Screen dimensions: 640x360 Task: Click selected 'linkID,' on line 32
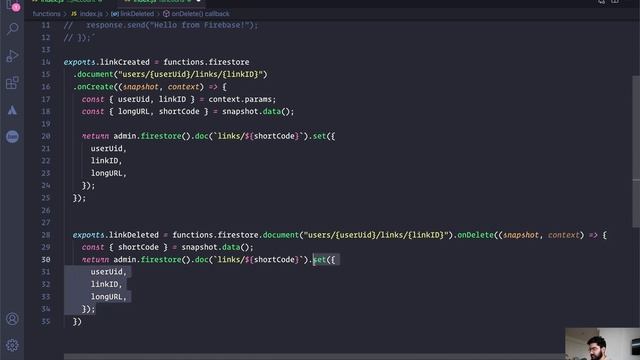click(107, 284)
